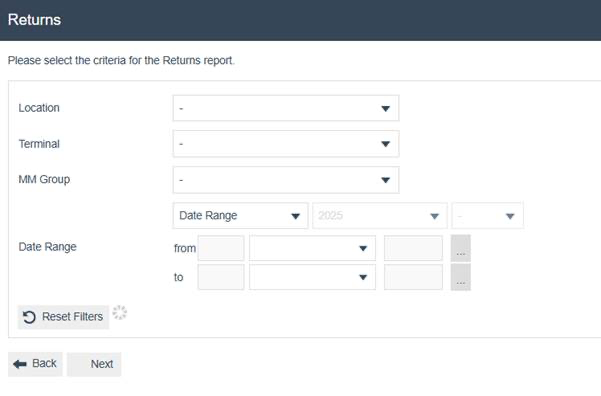Viewport: 601px width, 396px height.
Task: Click the 'to' label text
Action: click(178, 277)
